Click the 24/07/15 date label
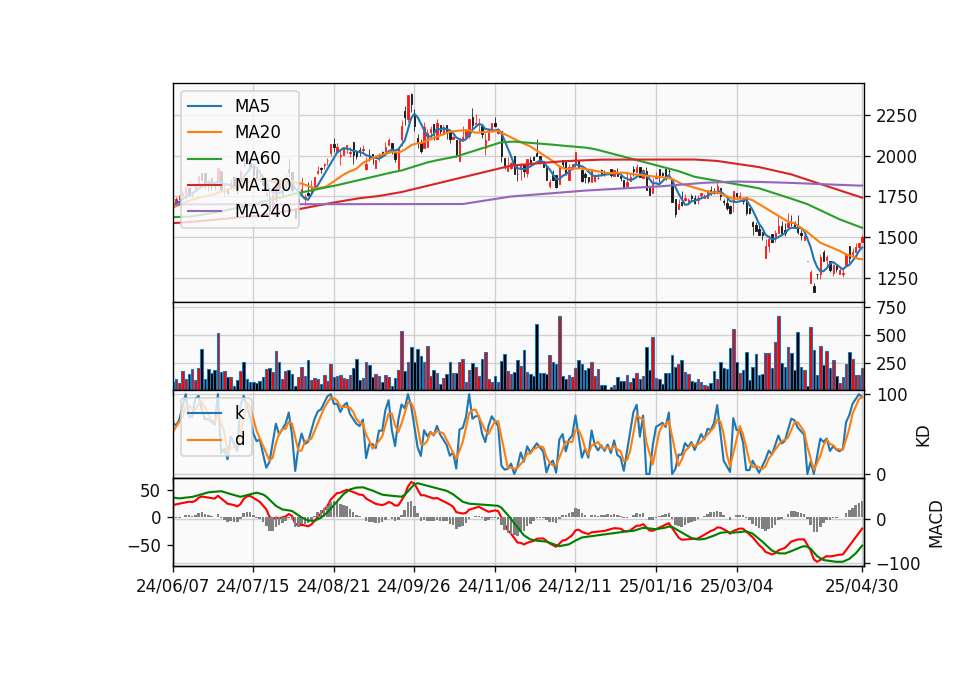 (x=253, y=587)
